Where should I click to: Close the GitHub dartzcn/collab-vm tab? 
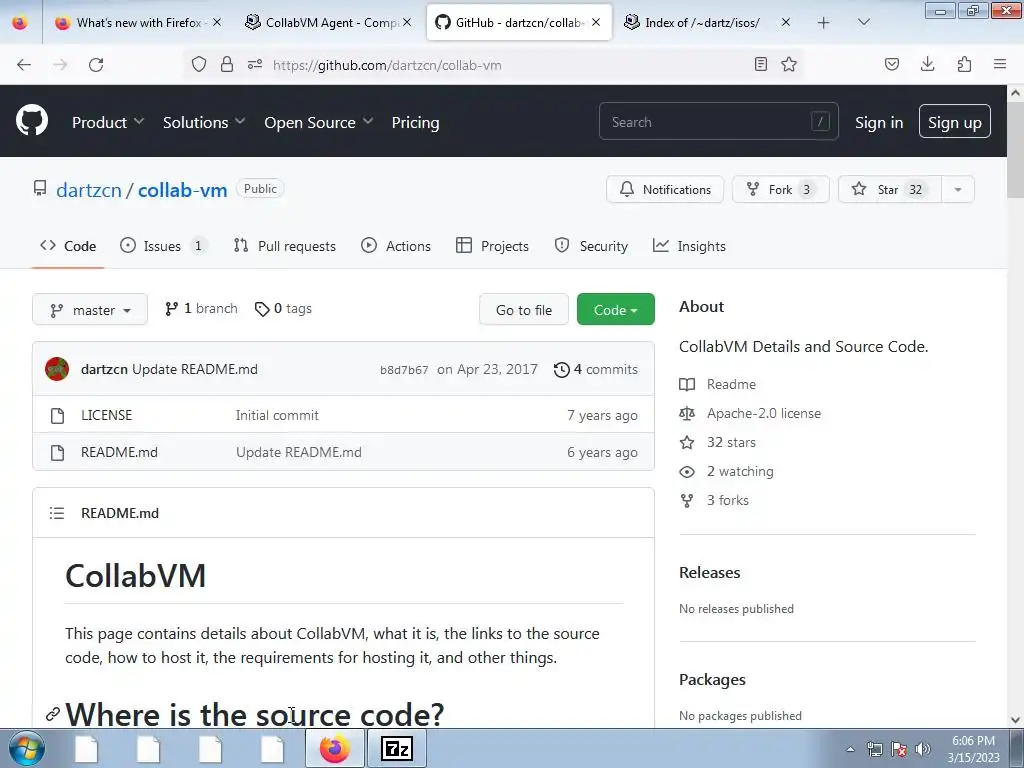[596, 22]
